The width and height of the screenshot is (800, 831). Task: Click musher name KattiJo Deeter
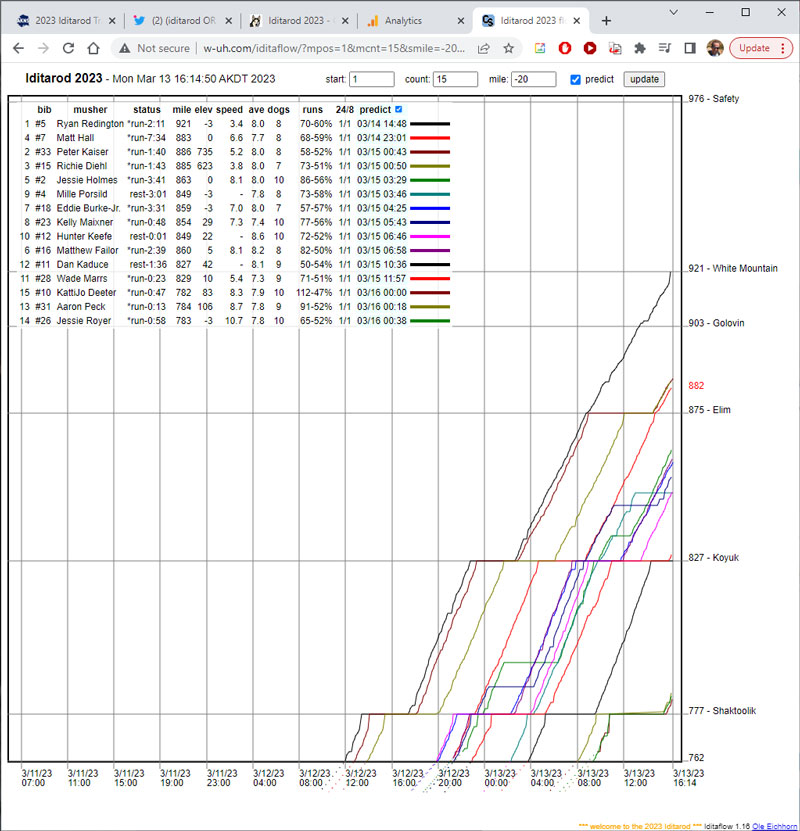click(86, 293)
